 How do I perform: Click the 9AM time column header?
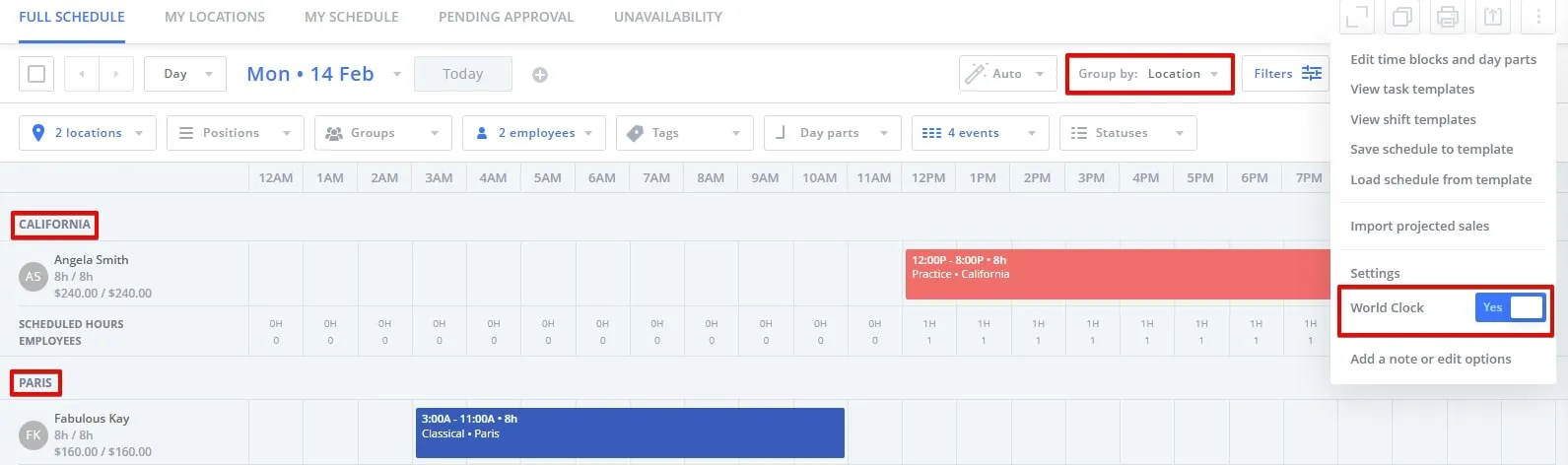pyautogui.click(x=765, y=178)
